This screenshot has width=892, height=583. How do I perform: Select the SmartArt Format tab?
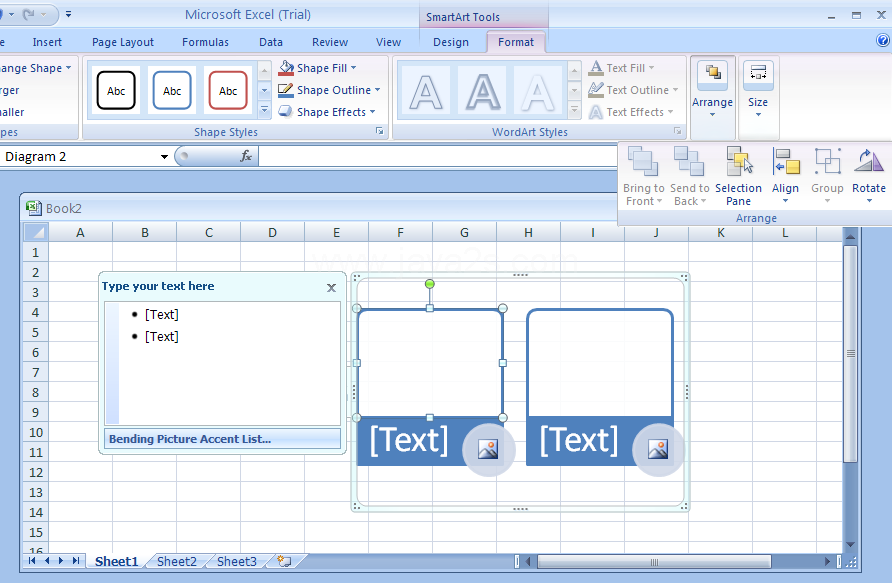point(516,42)
